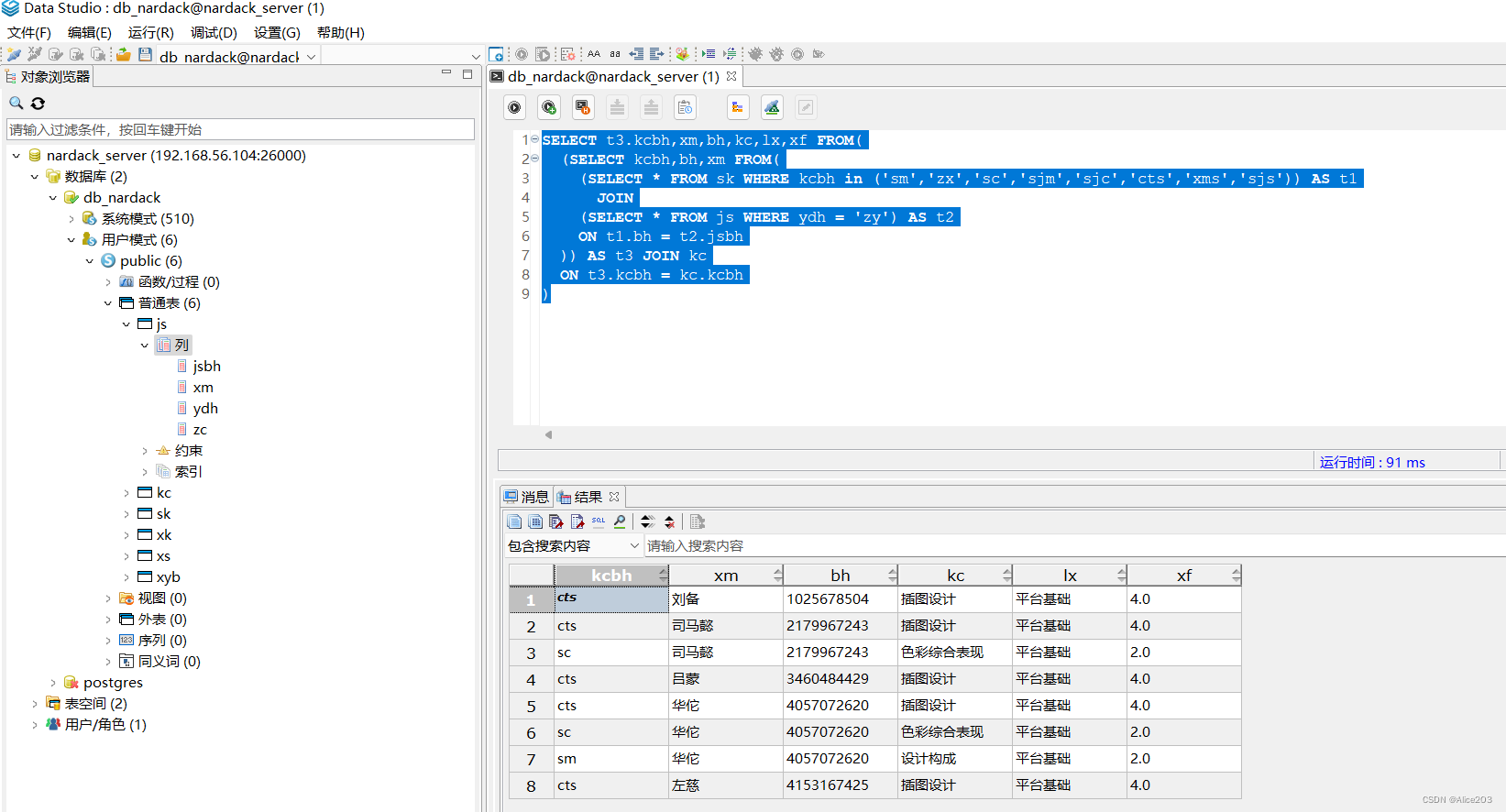Screen dimensions: 1506x812
Task: Open the 帮助(H) menu
Action: click(x=340, y=33)
